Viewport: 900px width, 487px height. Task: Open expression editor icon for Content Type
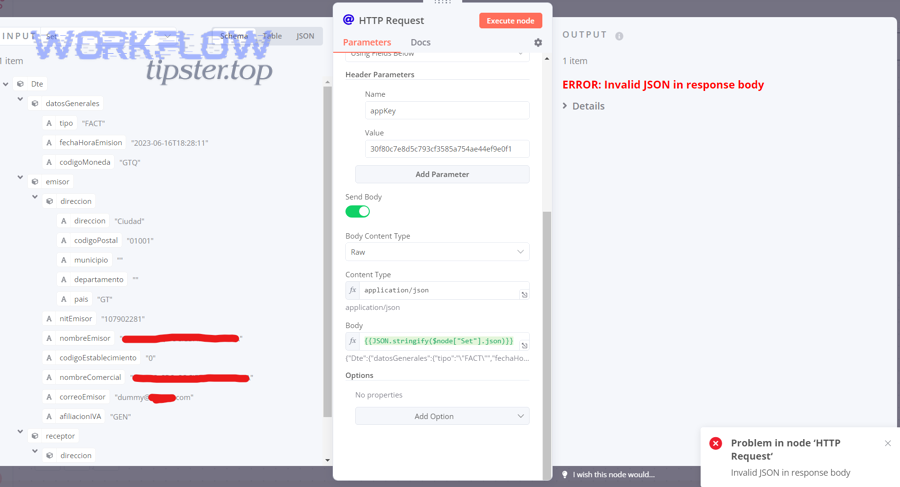[x=524, y=295]
